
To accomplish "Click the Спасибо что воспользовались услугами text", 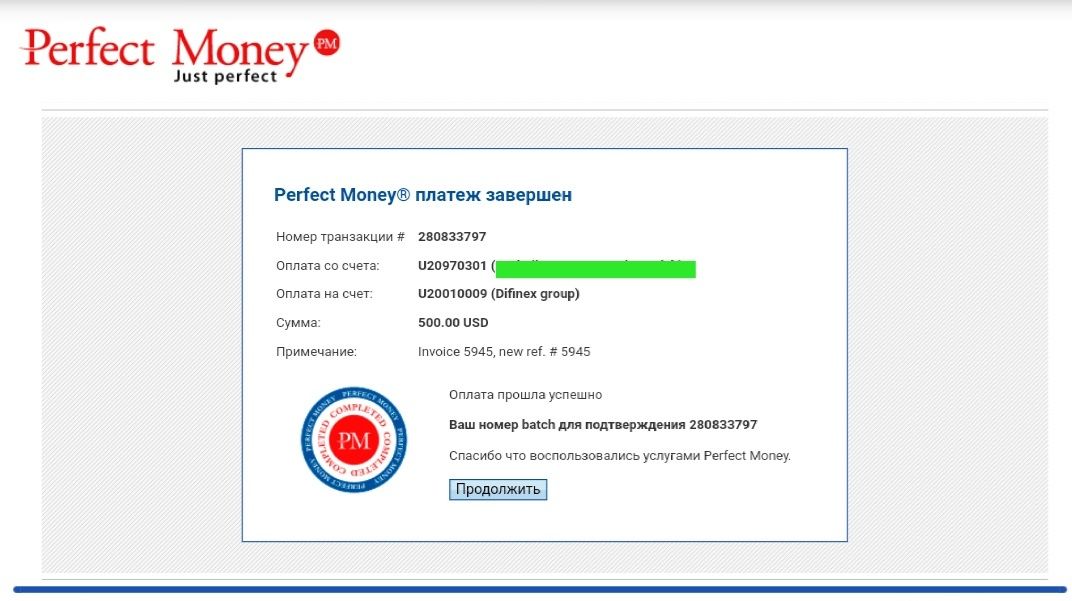I will coord(619,455).
